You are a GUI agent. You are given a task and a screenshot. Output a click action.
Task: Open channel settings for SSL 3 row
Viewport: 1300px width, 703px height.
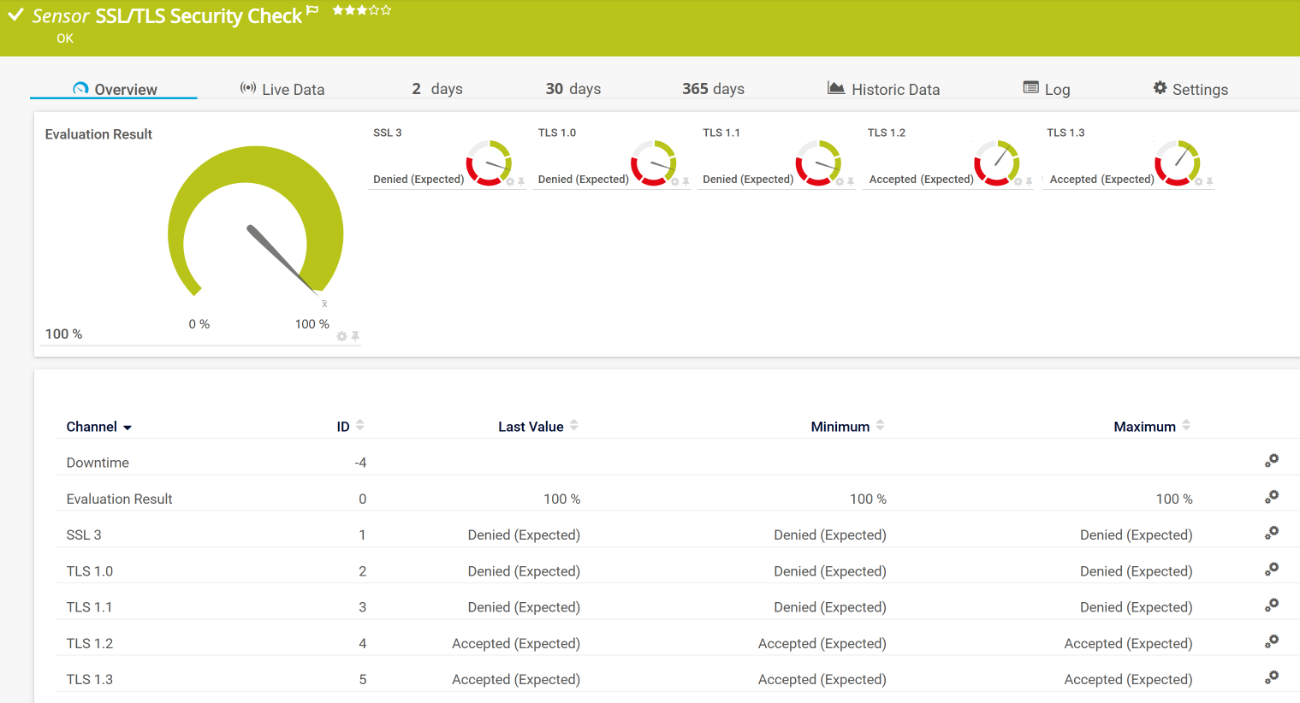click(x=1271, y=533)
